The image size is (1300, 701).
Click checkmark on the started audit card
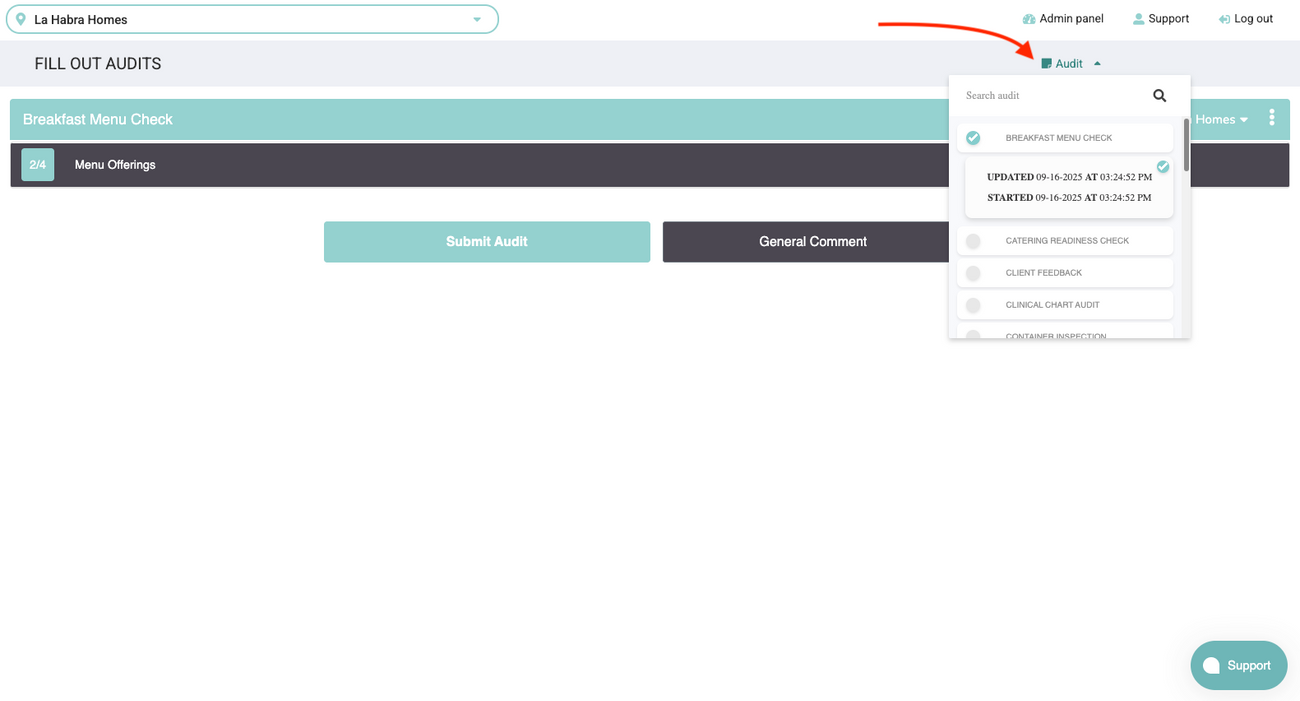[x=1163, y=167]
